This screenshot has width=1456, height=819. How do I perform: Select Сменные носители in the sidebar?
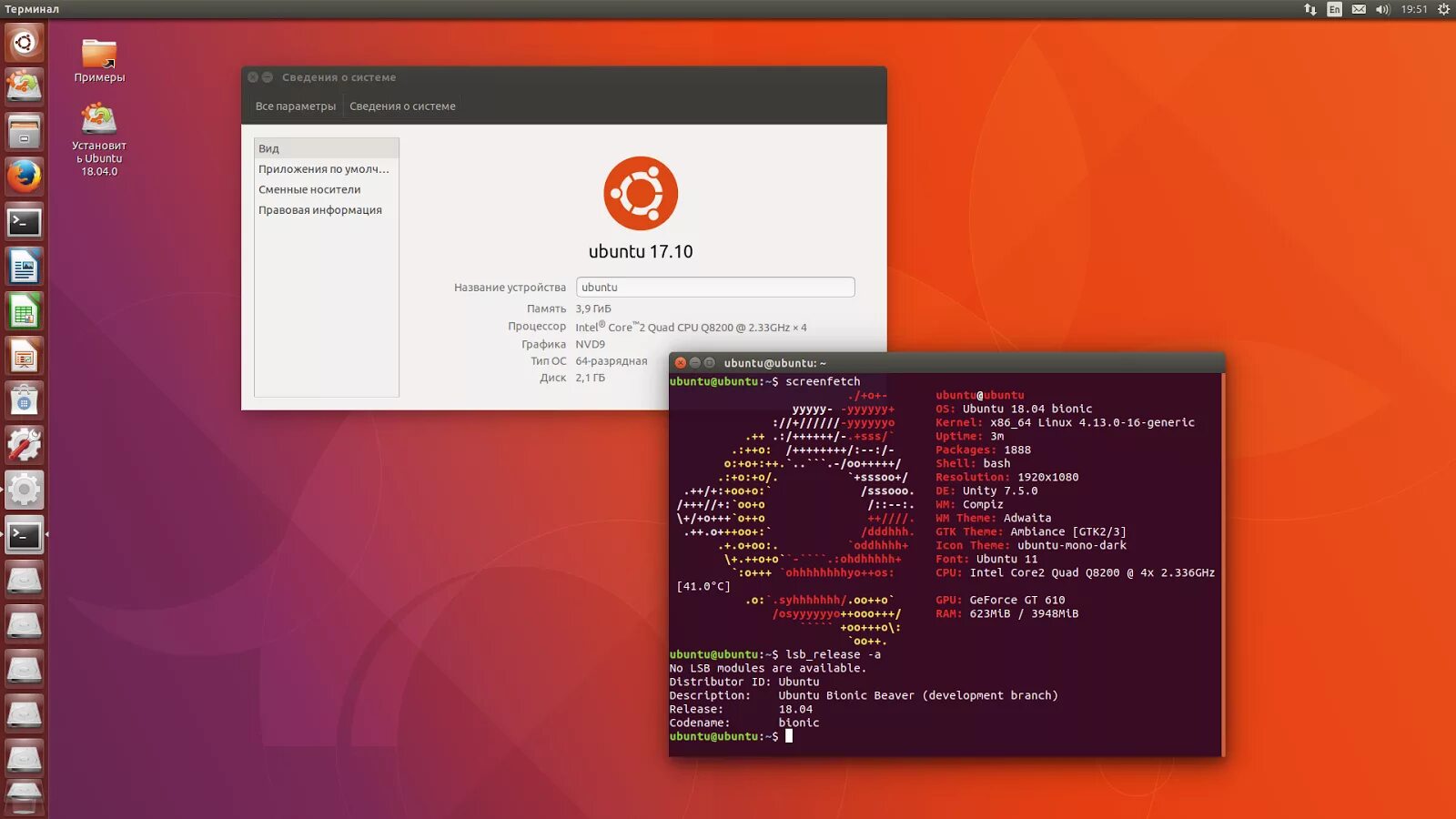point(327,189)
